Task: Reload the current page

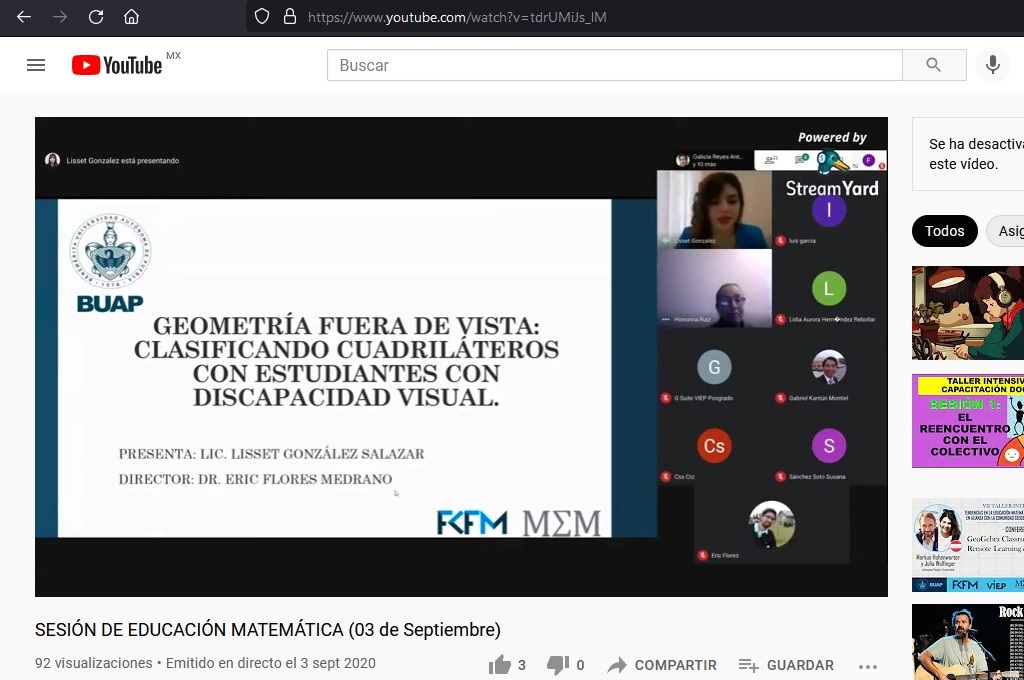Action: (x=96, y=17)
